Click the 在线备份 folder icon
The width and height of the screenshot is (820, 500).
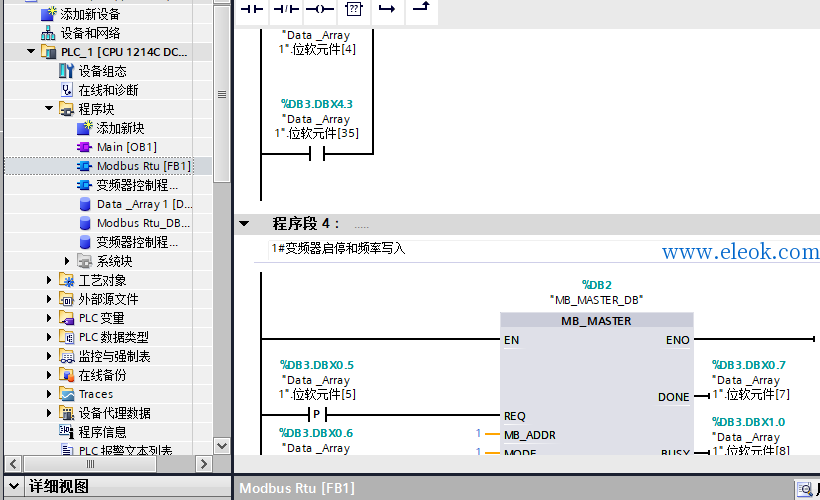point(66,374)
